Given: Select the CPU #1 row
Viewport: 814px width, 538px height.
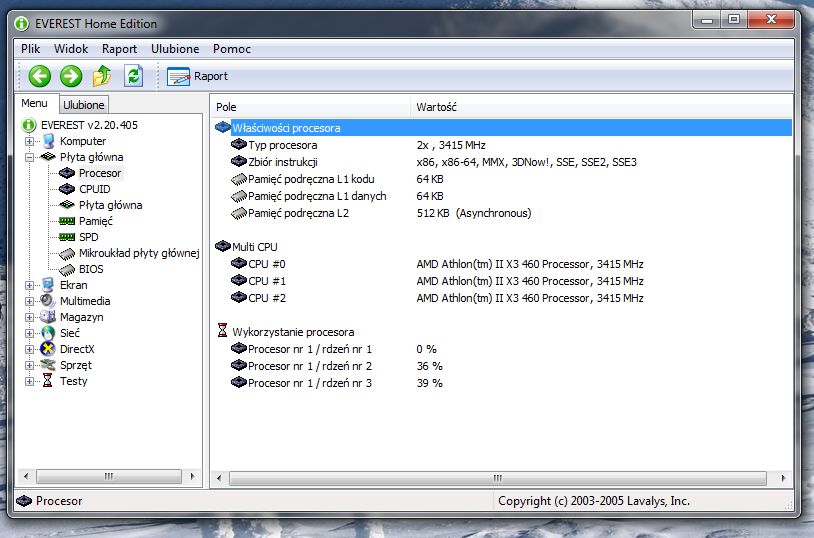Looking at the screenshot, I should point(503,281).
